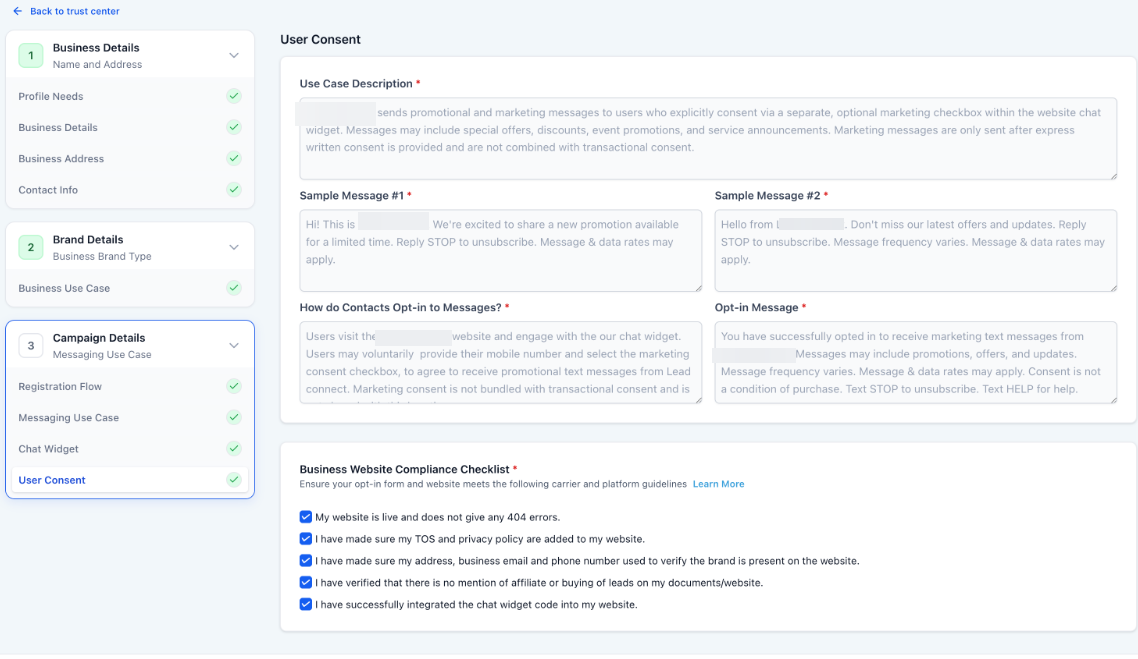Click the green checkmark beside Registration Flow

click(x=234, y=386)
